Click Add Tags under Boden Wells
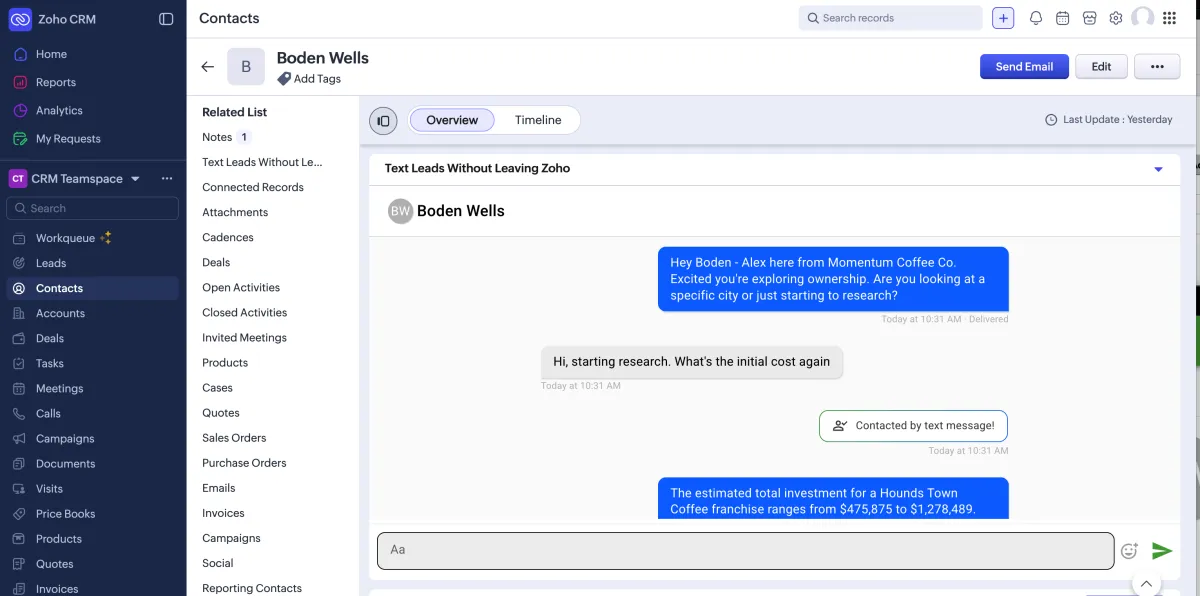The height and width of the screenshot is (596, 1200). (x=315, y=78)
